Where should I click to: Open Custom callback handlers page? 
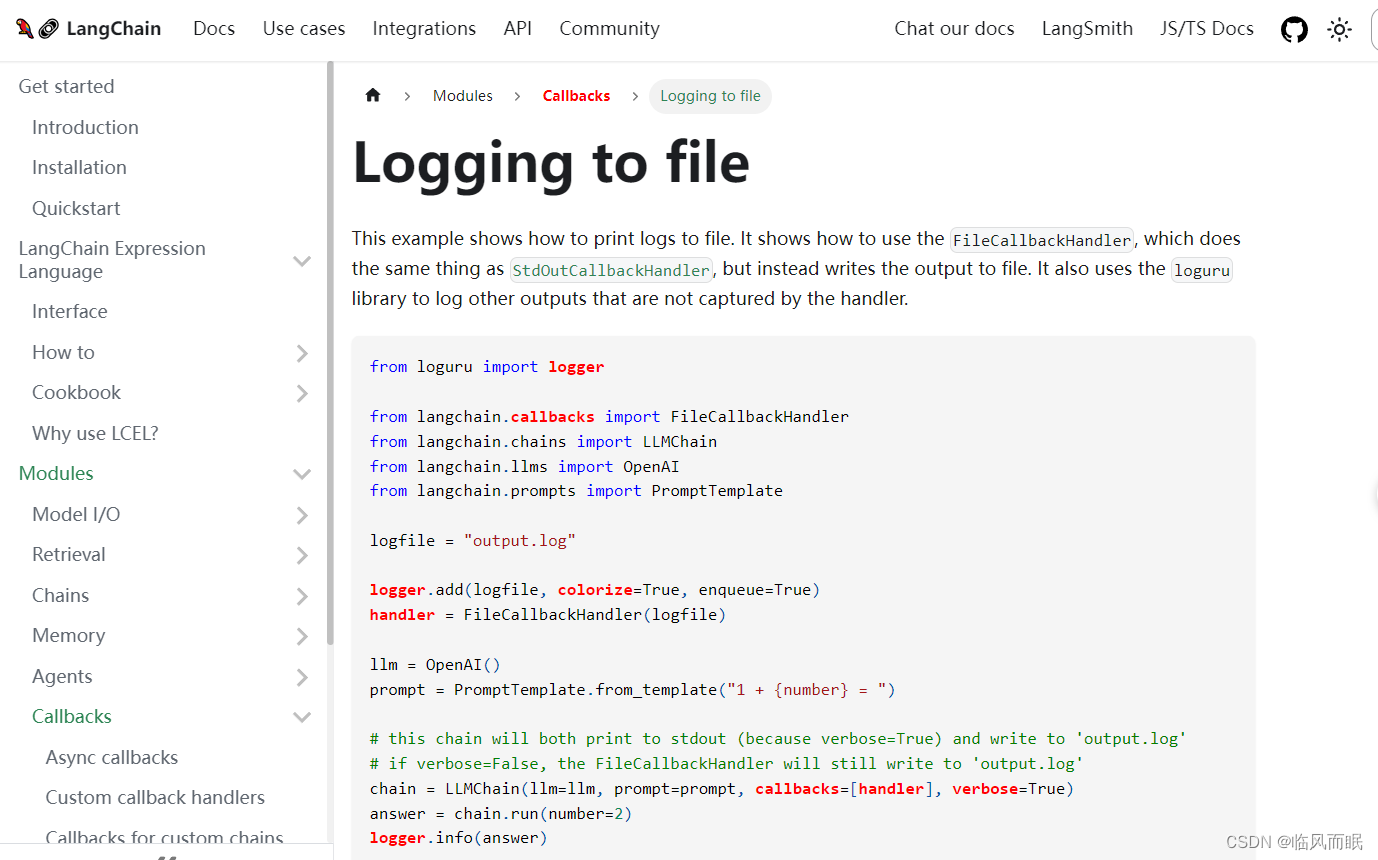coord(155,798)
